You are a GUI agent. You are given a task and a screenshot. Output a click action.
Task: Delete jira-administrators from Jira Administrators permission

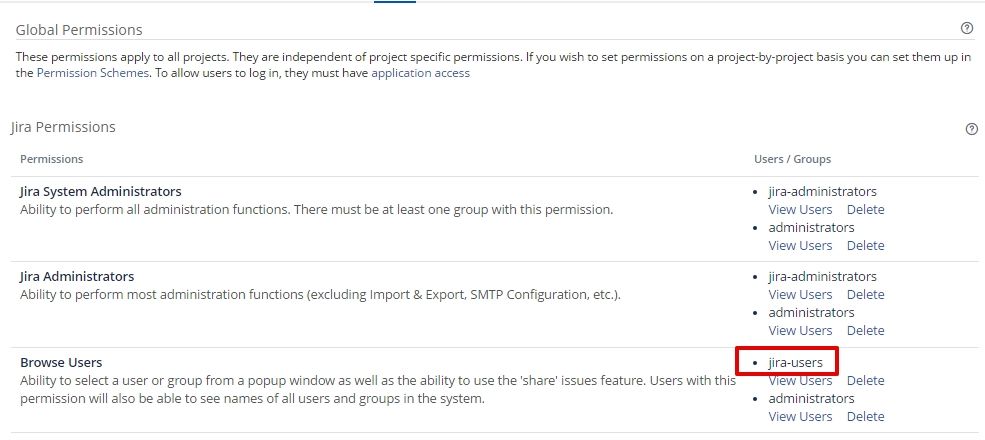click(x=865, y=294)
